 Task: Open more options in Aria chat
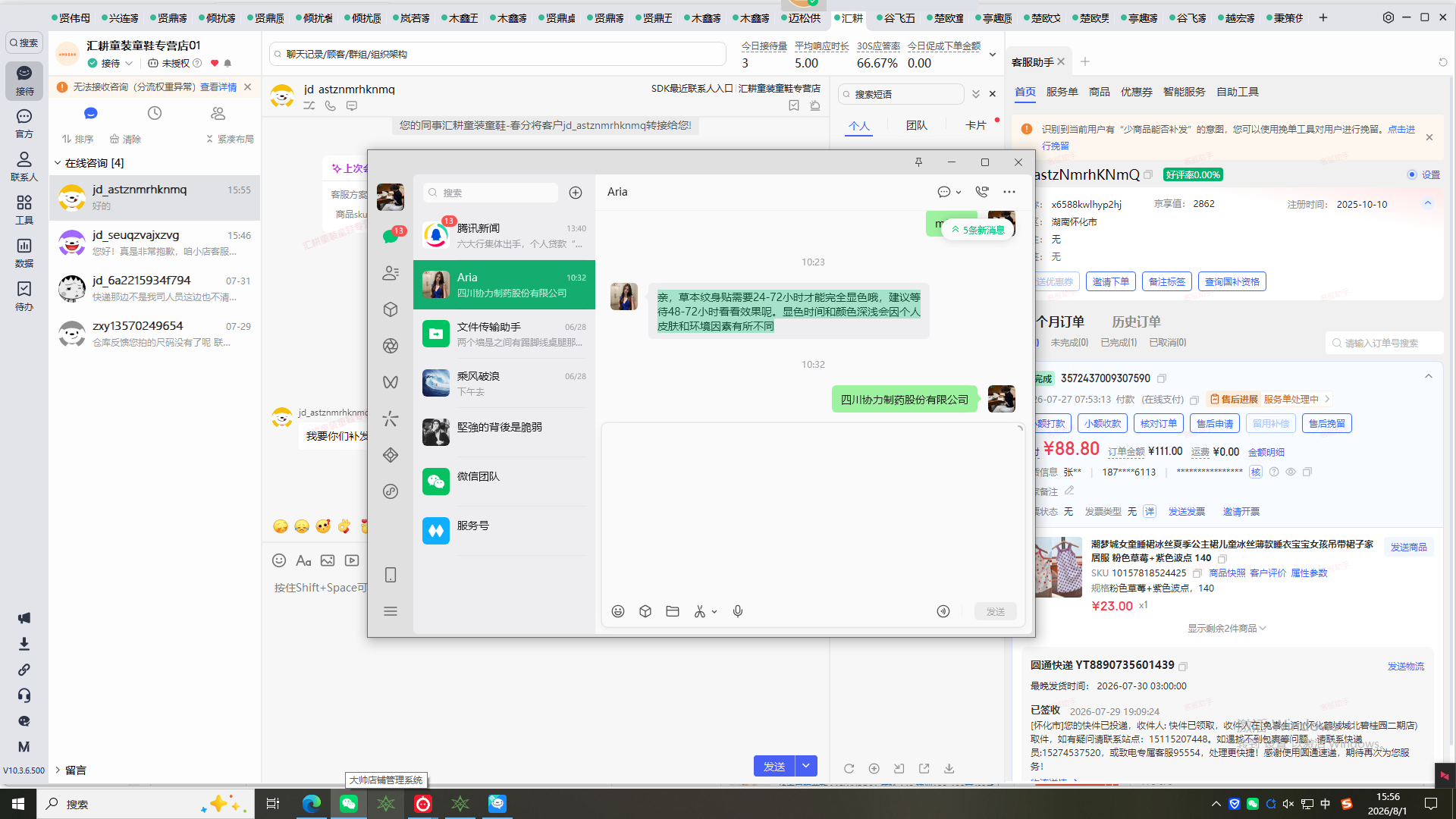[x=1009, y=192]
